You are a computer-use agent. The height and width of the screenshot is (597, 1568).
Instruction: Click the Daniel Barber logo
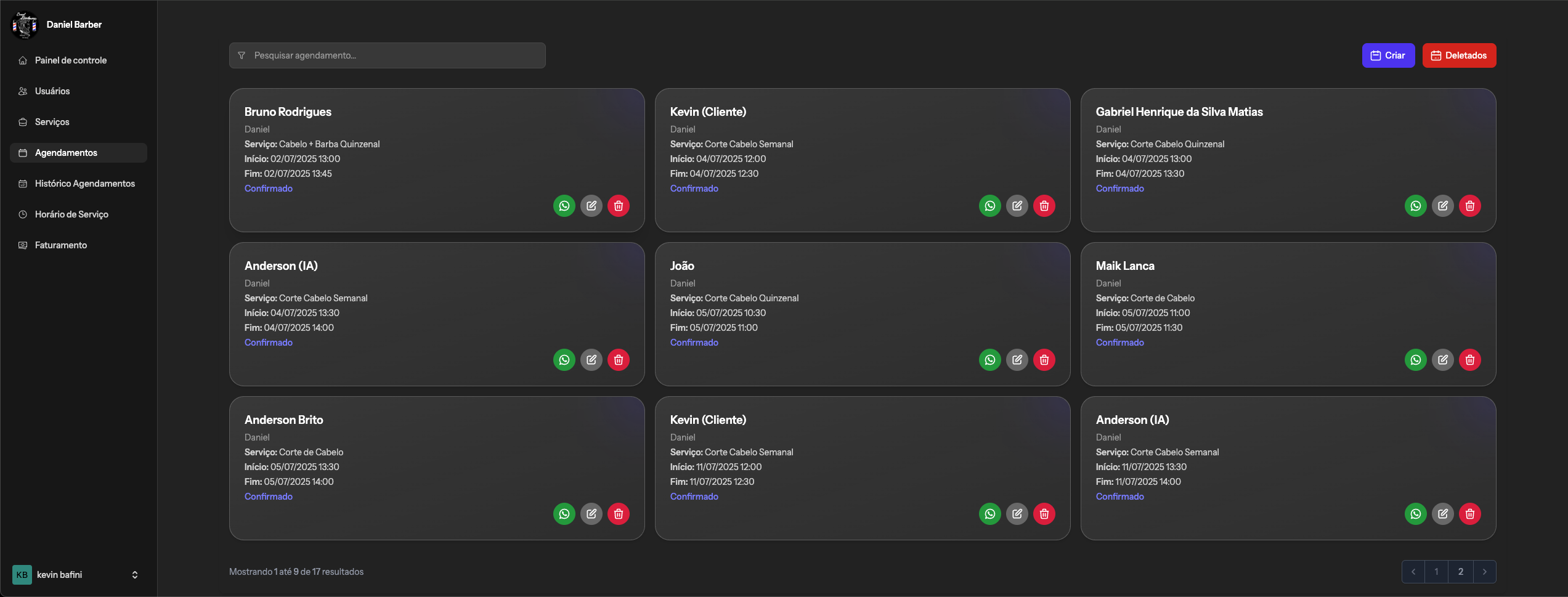(25, 25)
